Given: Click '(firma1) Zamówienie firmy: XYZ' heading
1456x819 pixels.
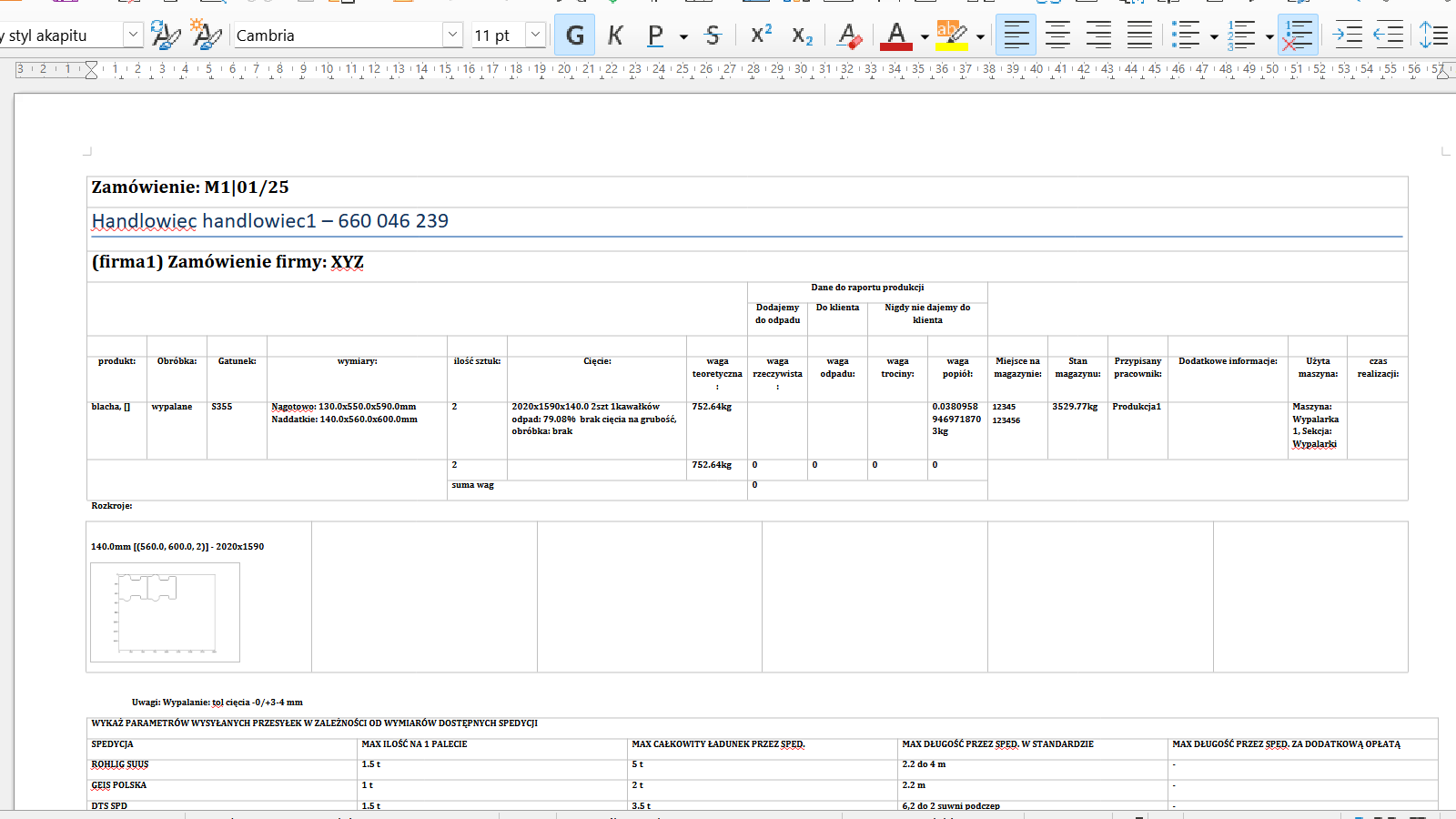Looking at the screenshot, I should (x=227, y=262).
